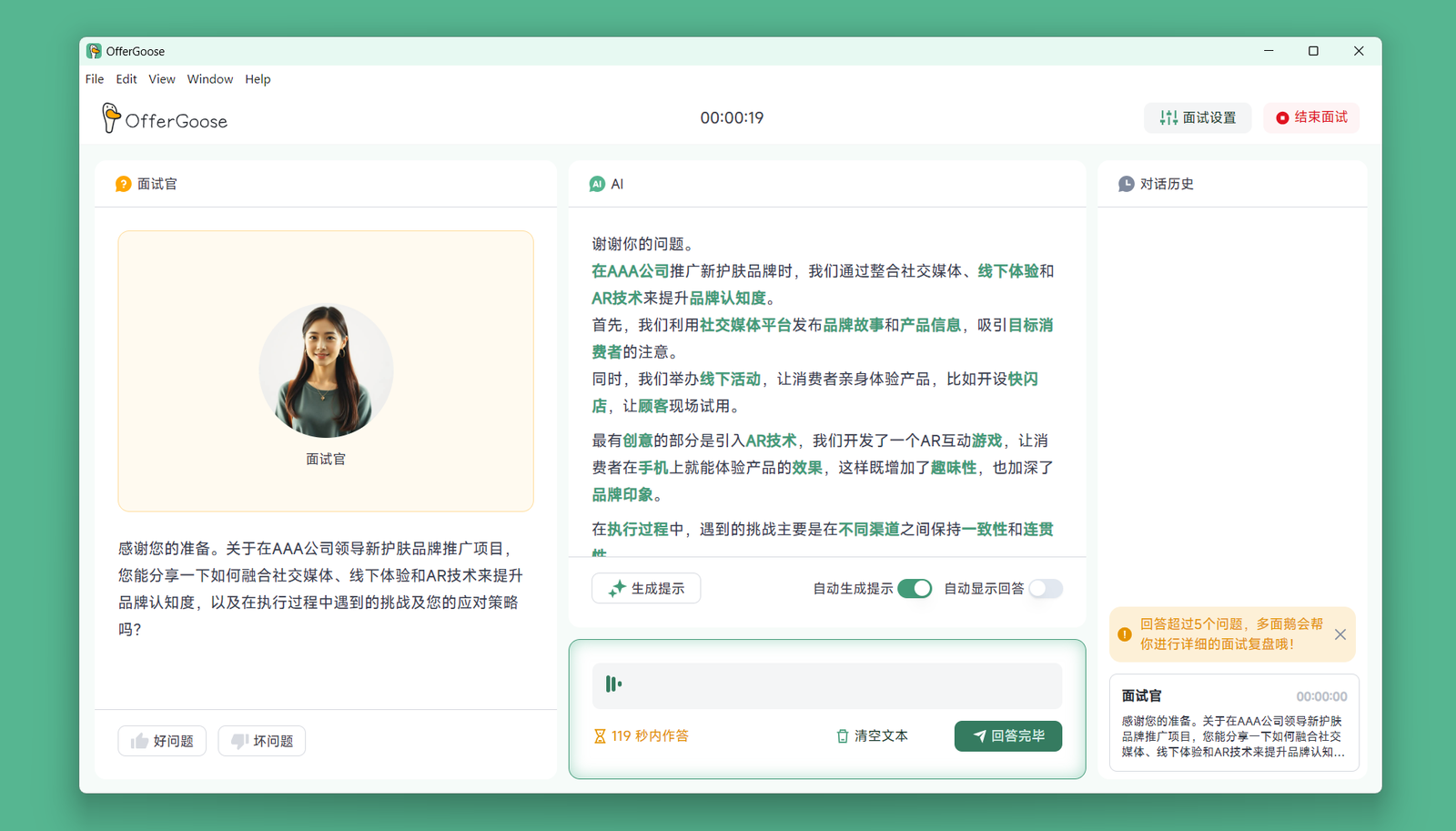
Task: Click the green AI panel icon
Action: click(x=597, y=183)
